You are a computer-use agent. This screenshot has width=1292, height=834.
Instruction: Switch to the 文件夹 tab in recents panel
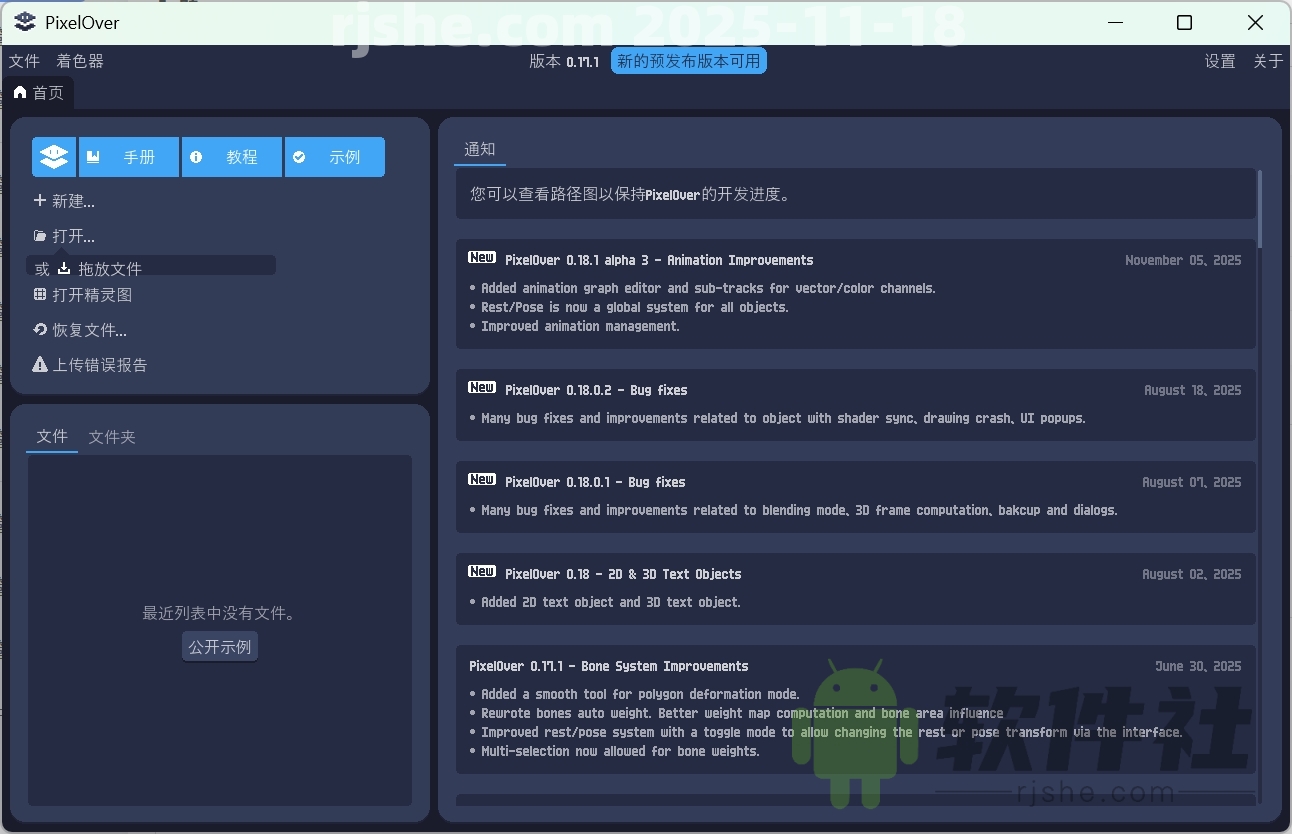[x=111, y=436]
